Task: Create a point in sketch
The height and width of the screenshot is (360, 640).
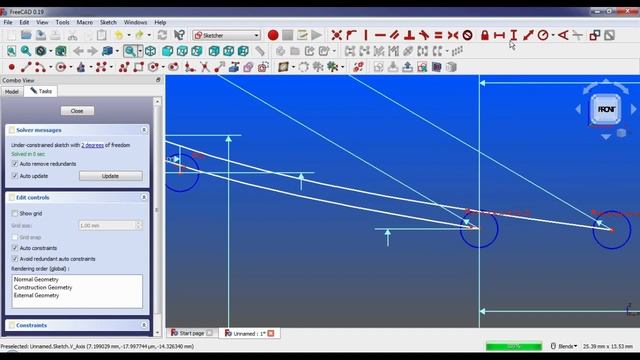Action: (11, 67)
